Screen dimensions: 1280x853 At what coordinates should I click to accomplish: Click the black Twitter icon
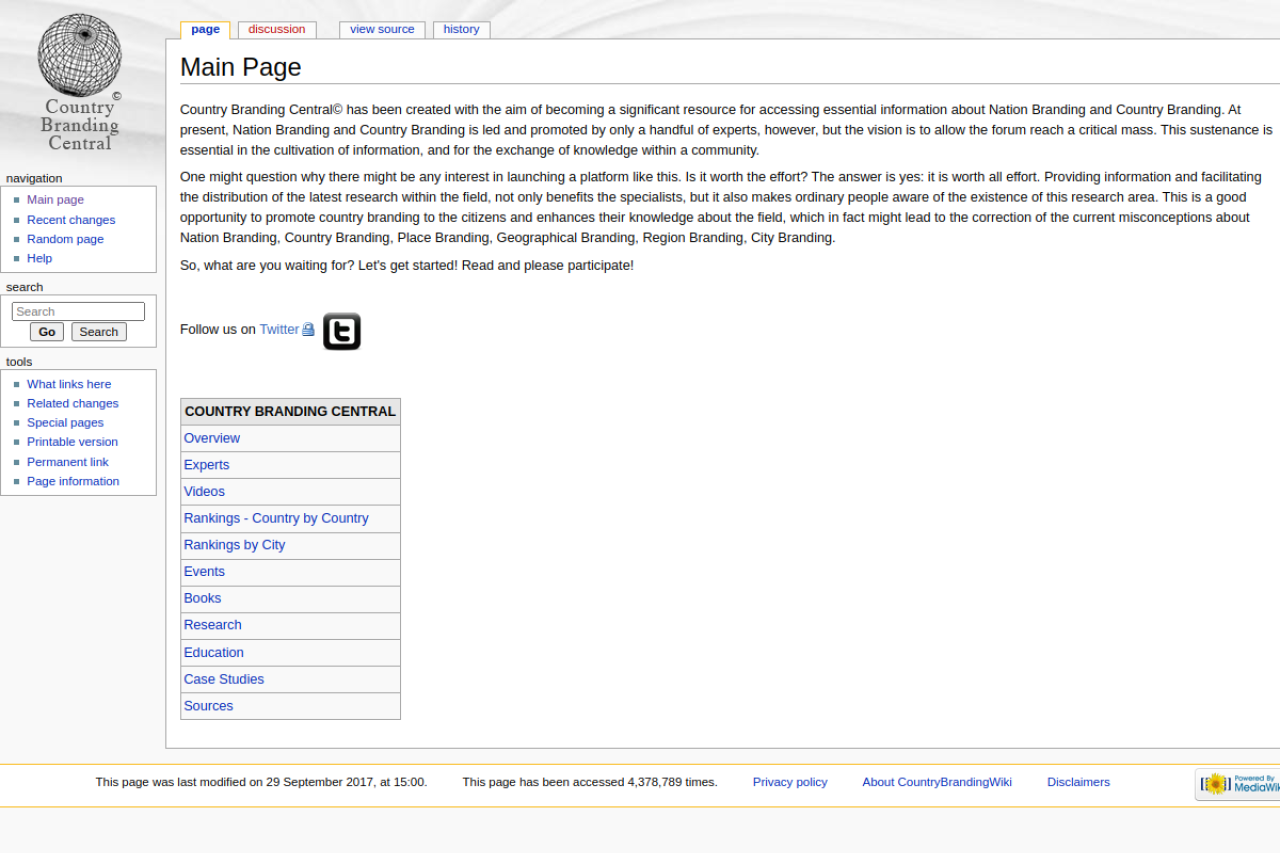(x=342, y=331)
